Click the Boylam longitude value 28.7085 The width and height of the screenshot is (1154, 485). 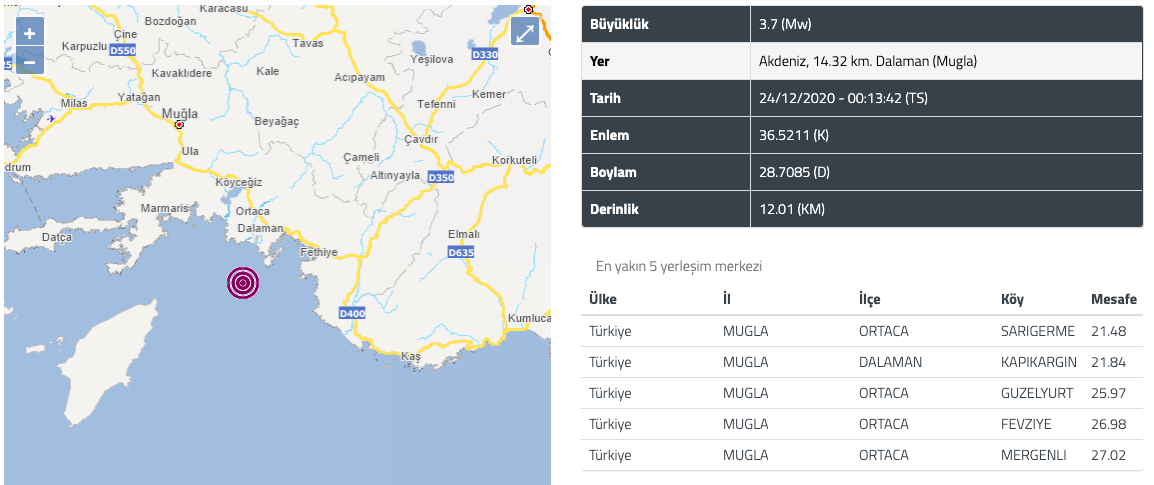pos(795,173)
